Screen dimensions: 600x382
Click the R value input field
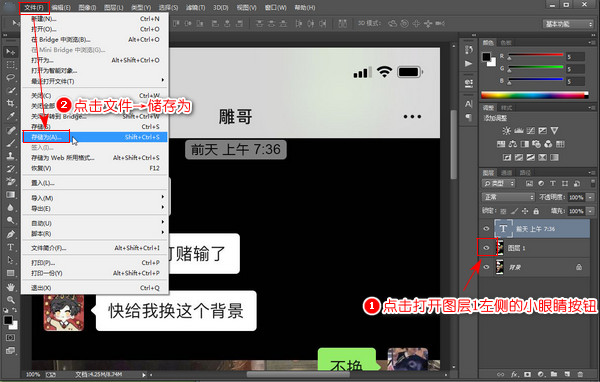[x=575, y=57]
